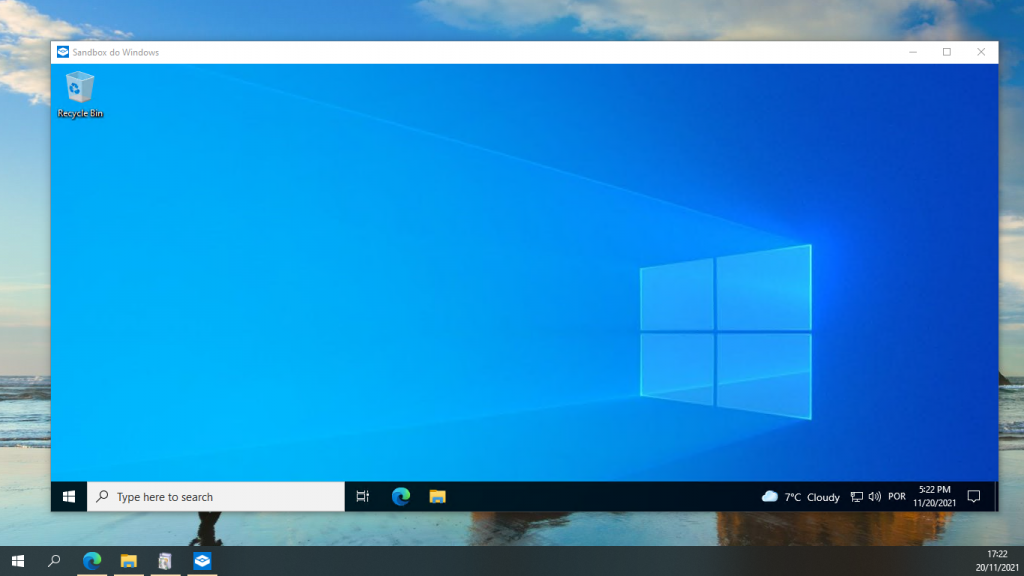Open File Explorer from the sandbox taskbar

point(436,496)
